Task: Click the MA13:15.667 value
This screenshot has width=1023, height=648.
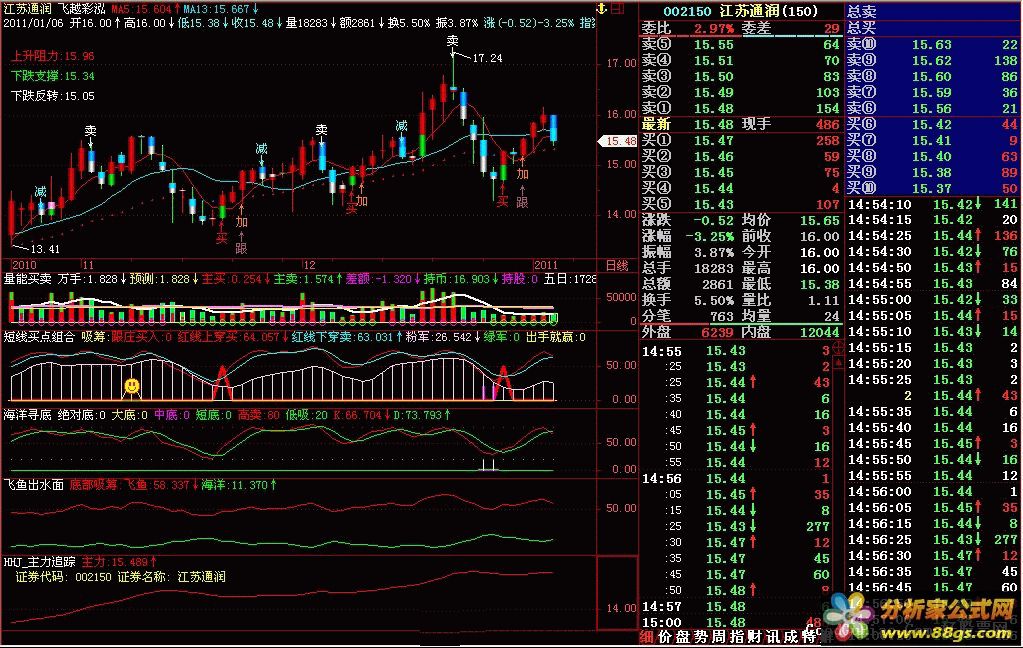Action: (x=220, y=9)
